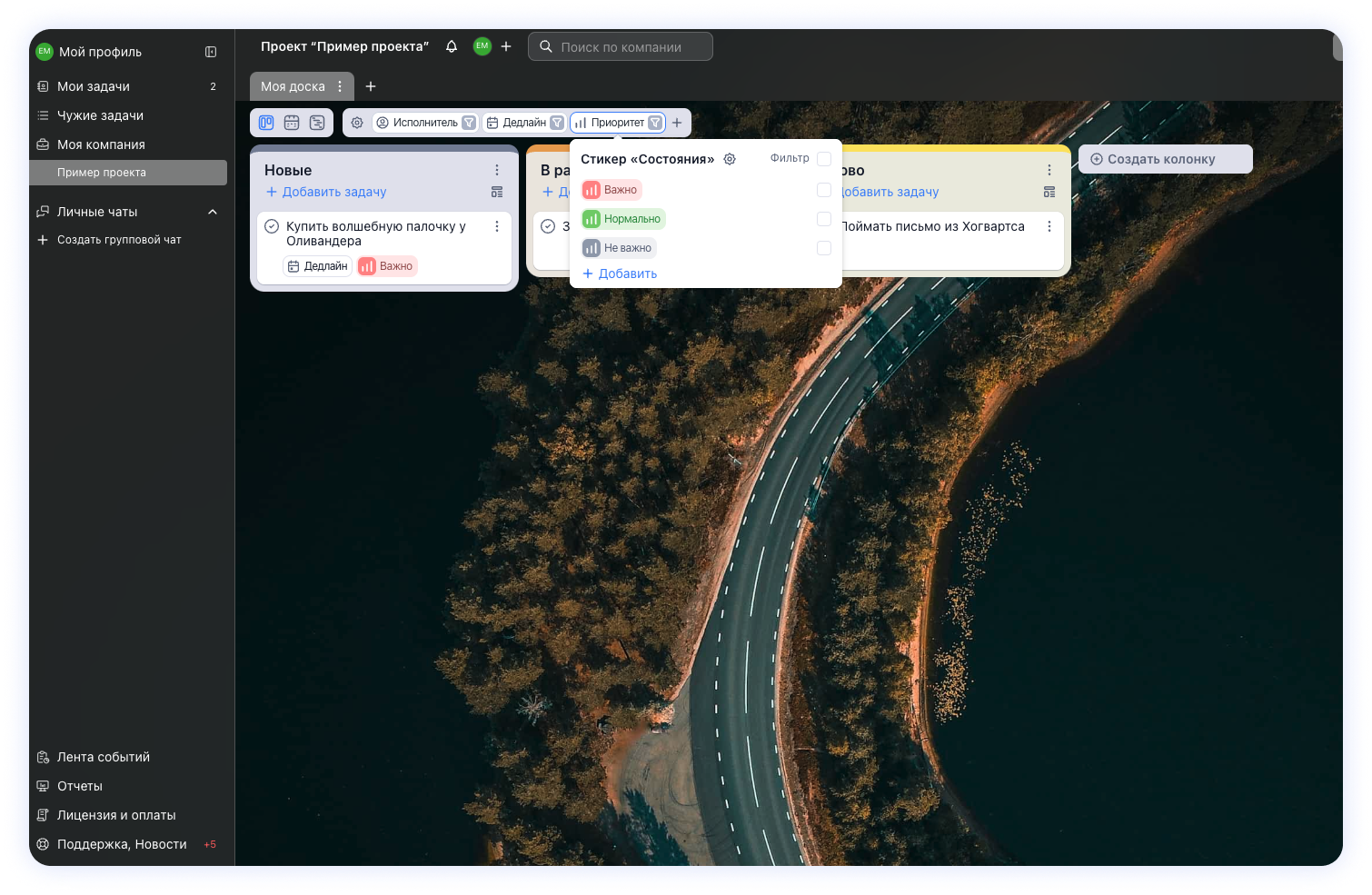Screen dimensions: 1372x895
Task: Switch to Gantt timeline view icon
Action: coord(317,123)
